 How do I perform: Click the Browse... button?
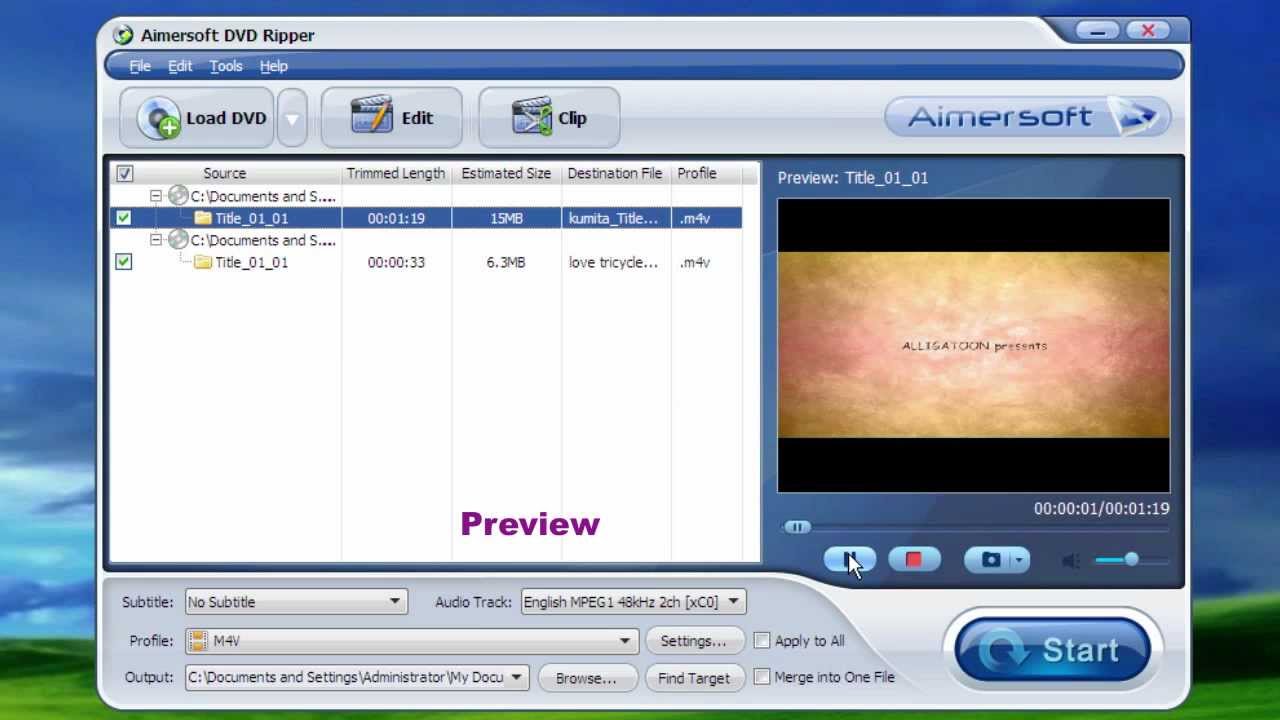[x=586, y=677]
